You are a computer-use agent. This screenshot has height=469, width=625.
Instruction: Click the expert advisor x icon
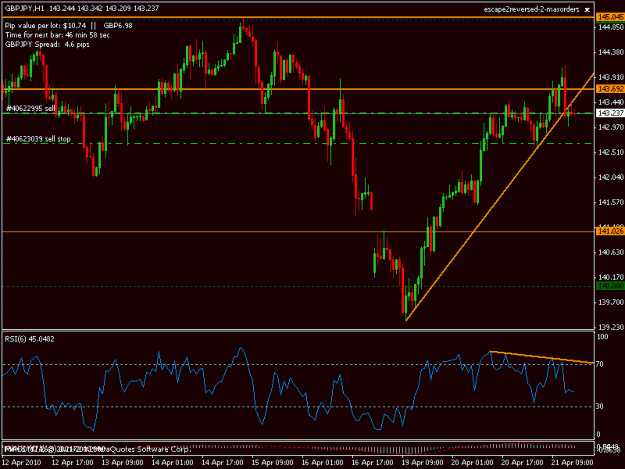(587, 9)
